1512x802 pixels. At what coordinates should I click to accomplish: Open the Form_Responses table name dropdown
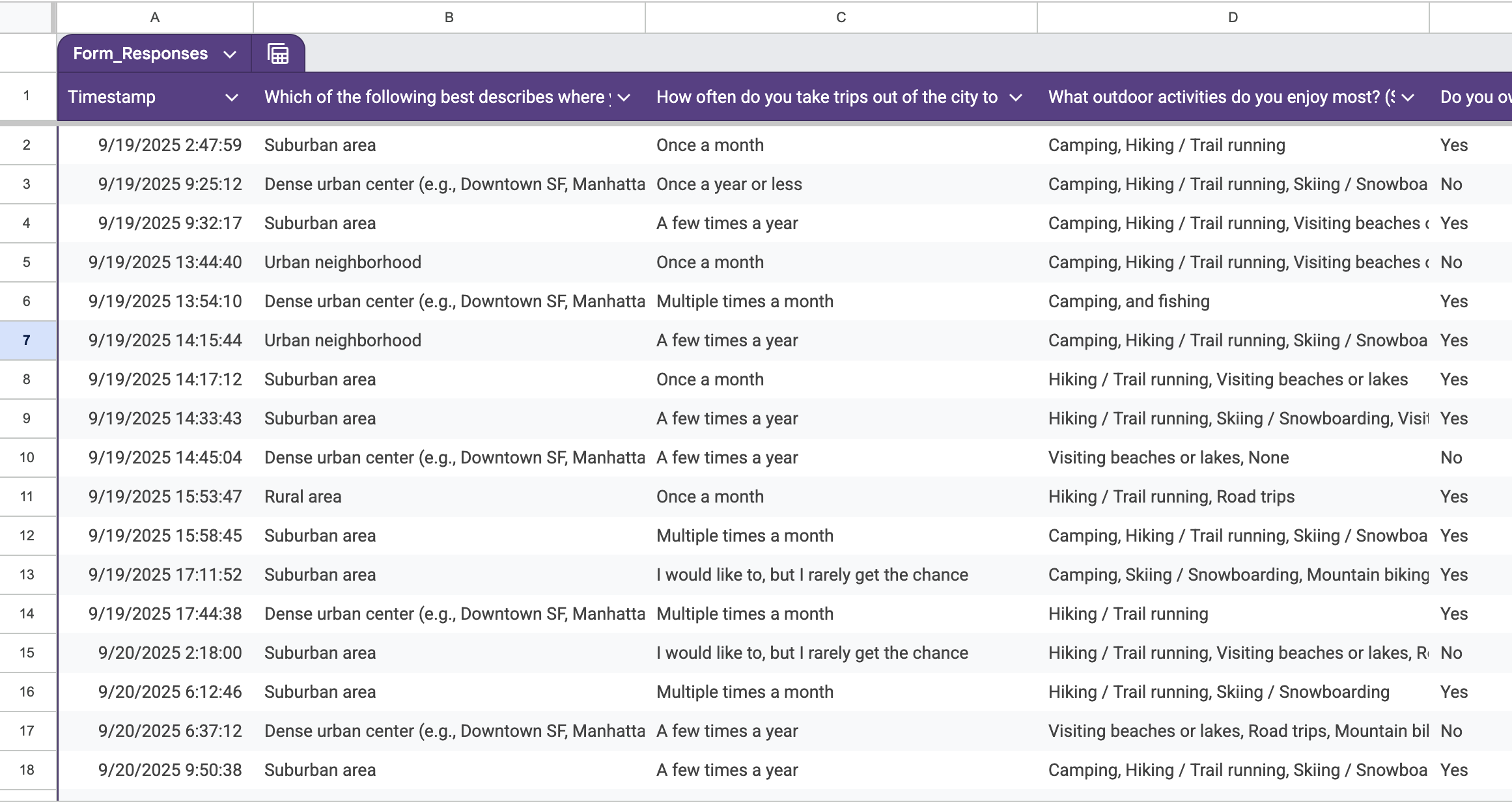point(229,54)
